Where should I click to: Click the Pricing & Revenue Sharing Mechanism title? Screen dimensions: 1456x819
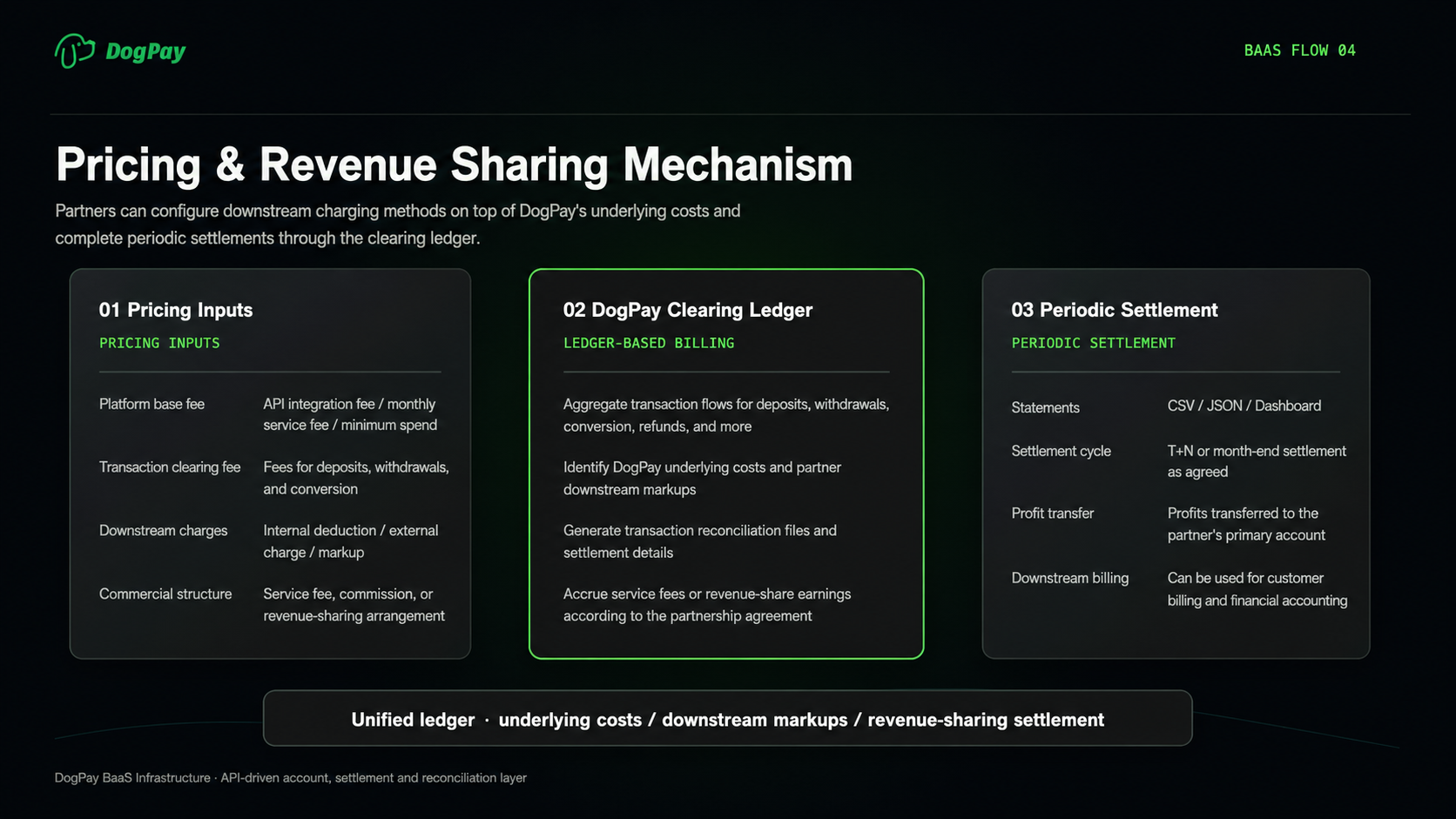(454, 164)
